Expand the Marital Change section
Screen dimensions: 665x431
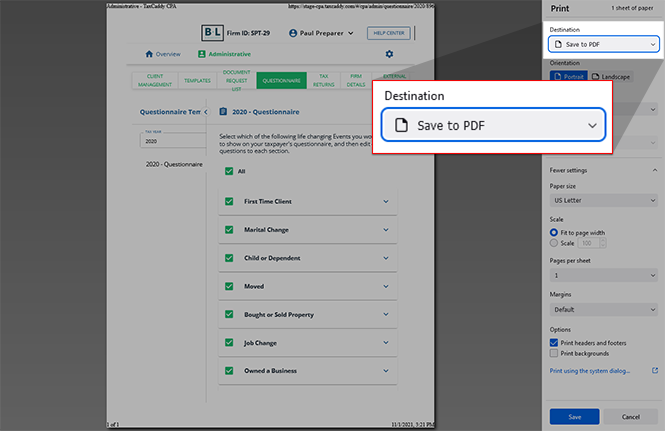coord(386,229)
